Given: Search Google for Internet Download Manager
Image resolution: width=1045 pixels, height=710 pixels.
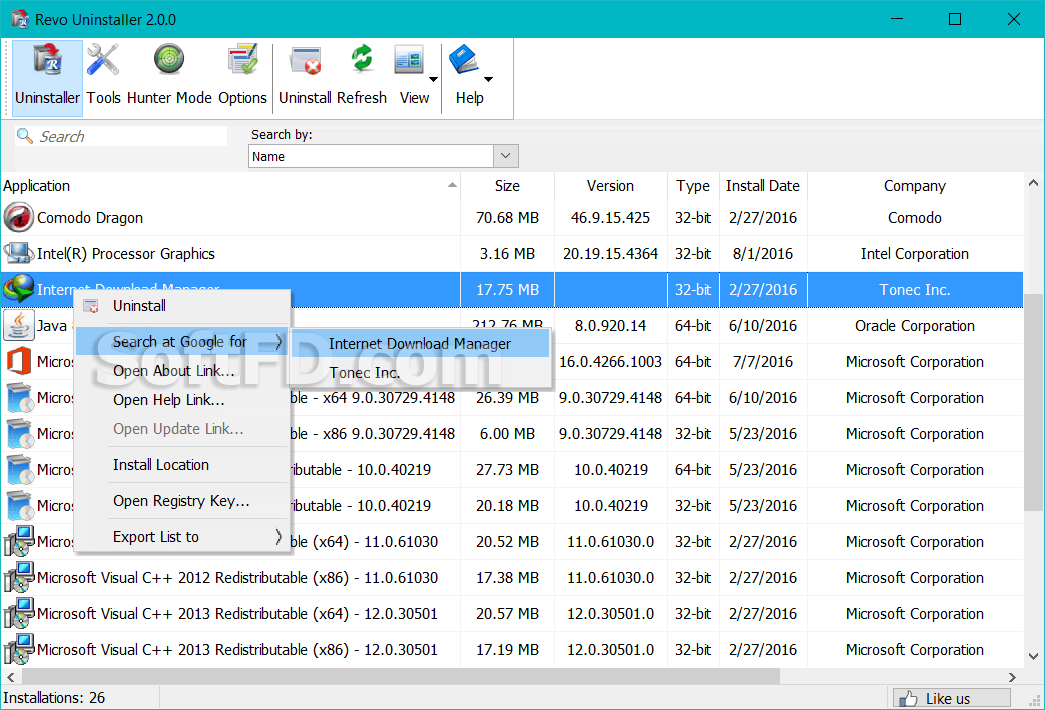Looking at the screenshot, I should (420, 343).
